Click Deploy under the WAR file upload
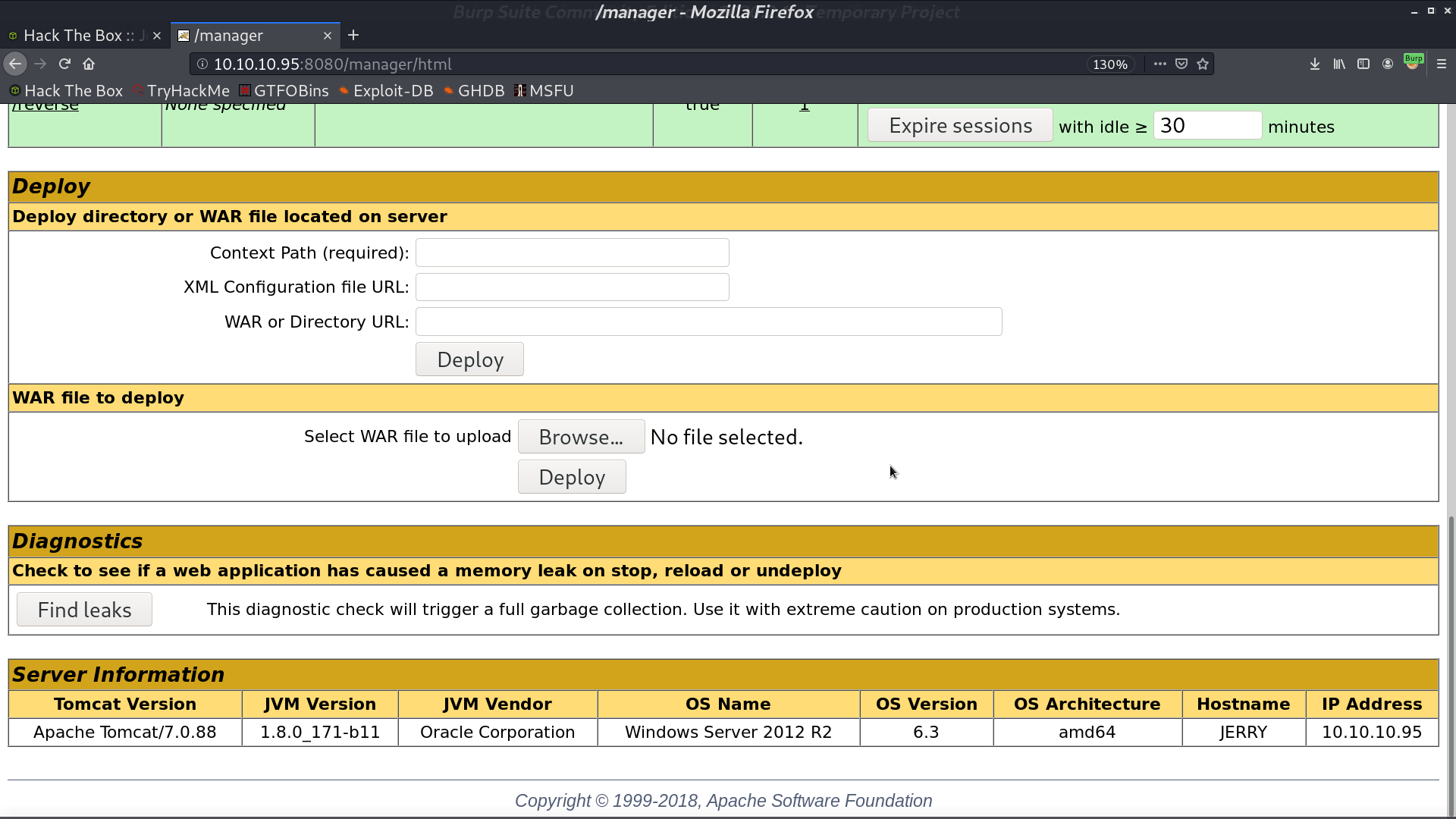 pos(572,477)
